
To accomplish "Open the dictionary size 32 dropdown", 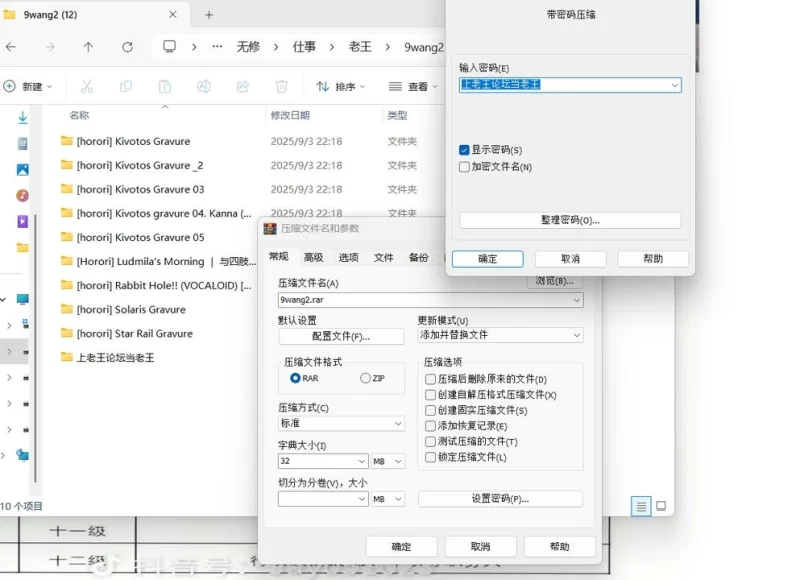I will tap(361, 461).
